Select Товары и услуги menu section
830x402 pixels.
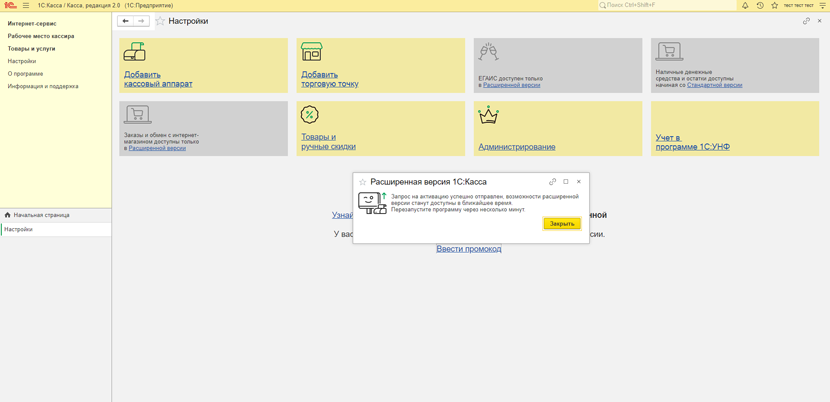click(32, 48)
